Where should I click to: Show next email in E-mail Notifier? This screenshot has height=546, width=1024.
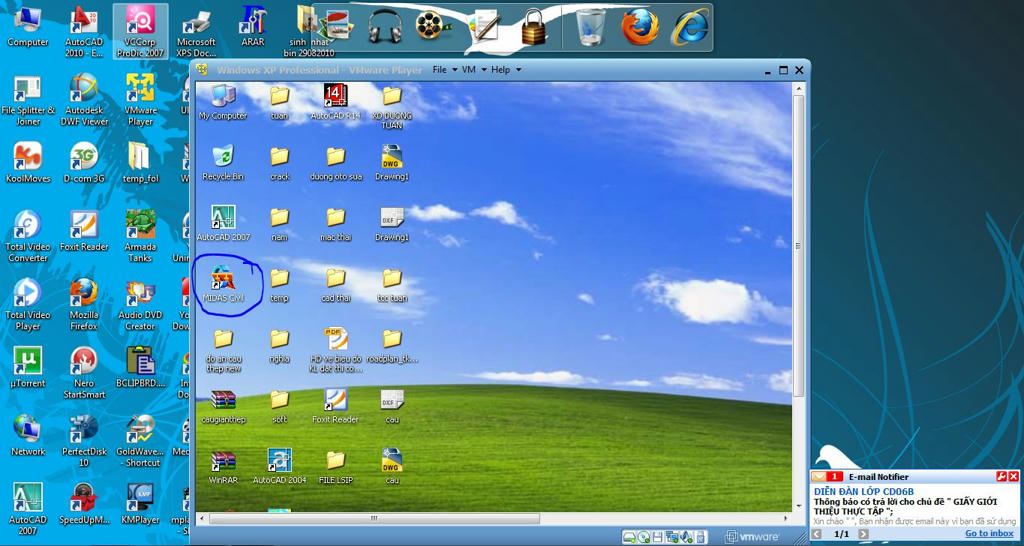click(864, 534)
